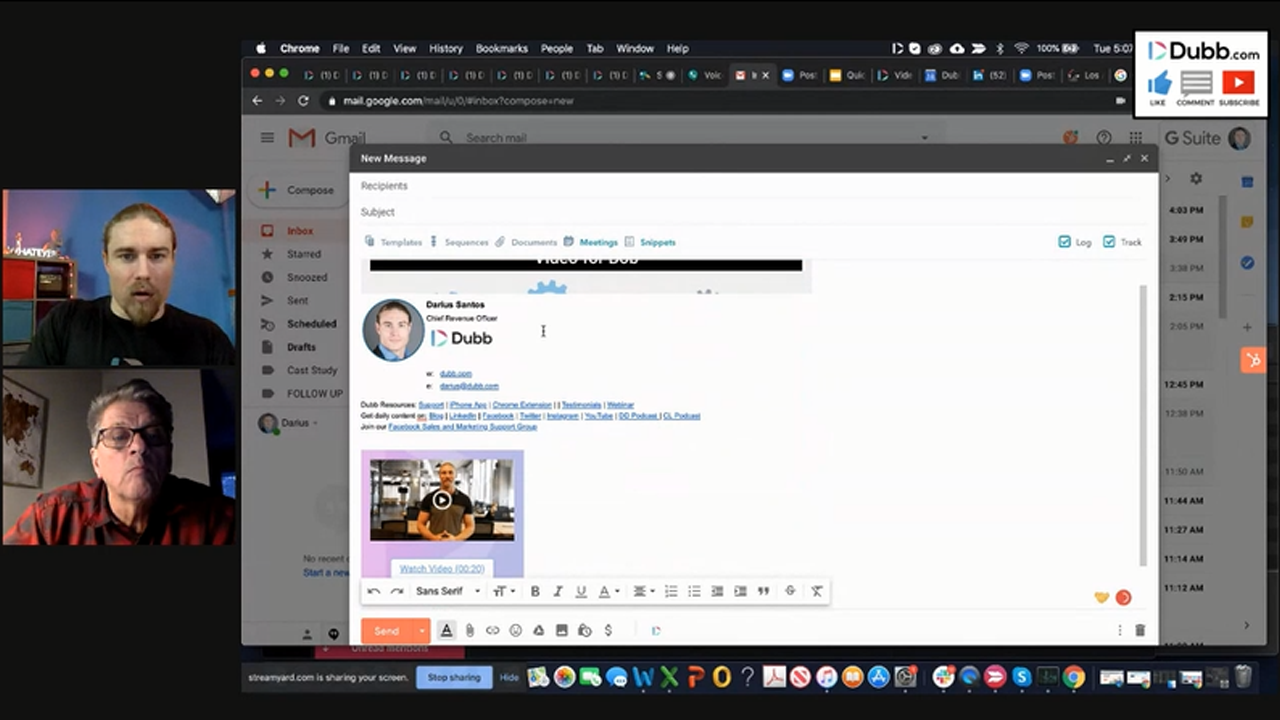Screen dimensions: 1280x720
Task: Open the darius@dubb.com email link
Action: click(x=469, y=386)
